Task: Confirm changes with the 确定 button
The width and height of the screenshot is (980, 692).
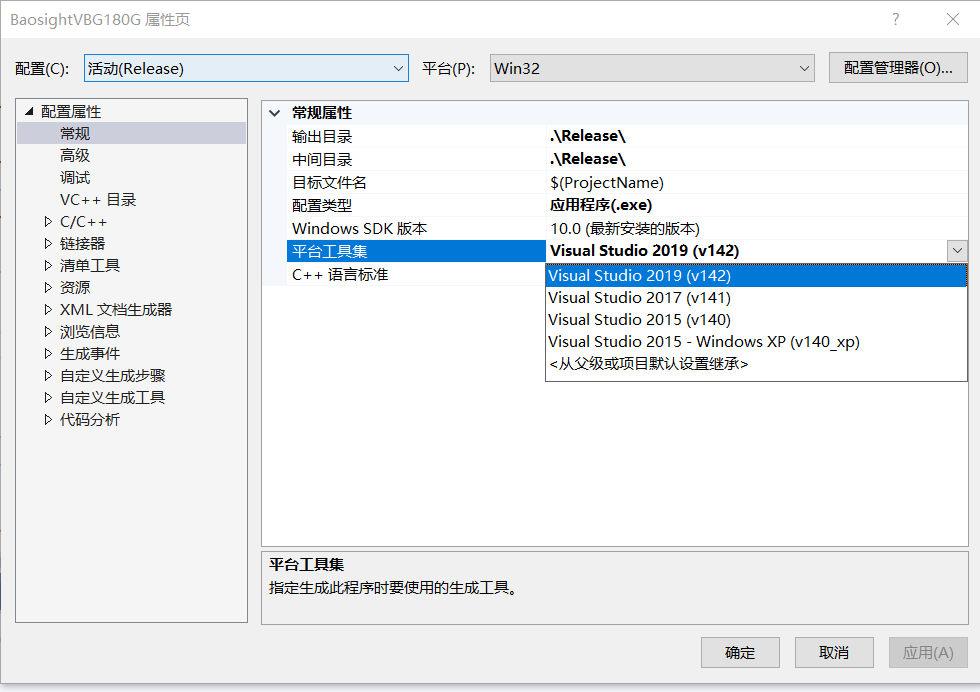Action: tap(739, 652)
